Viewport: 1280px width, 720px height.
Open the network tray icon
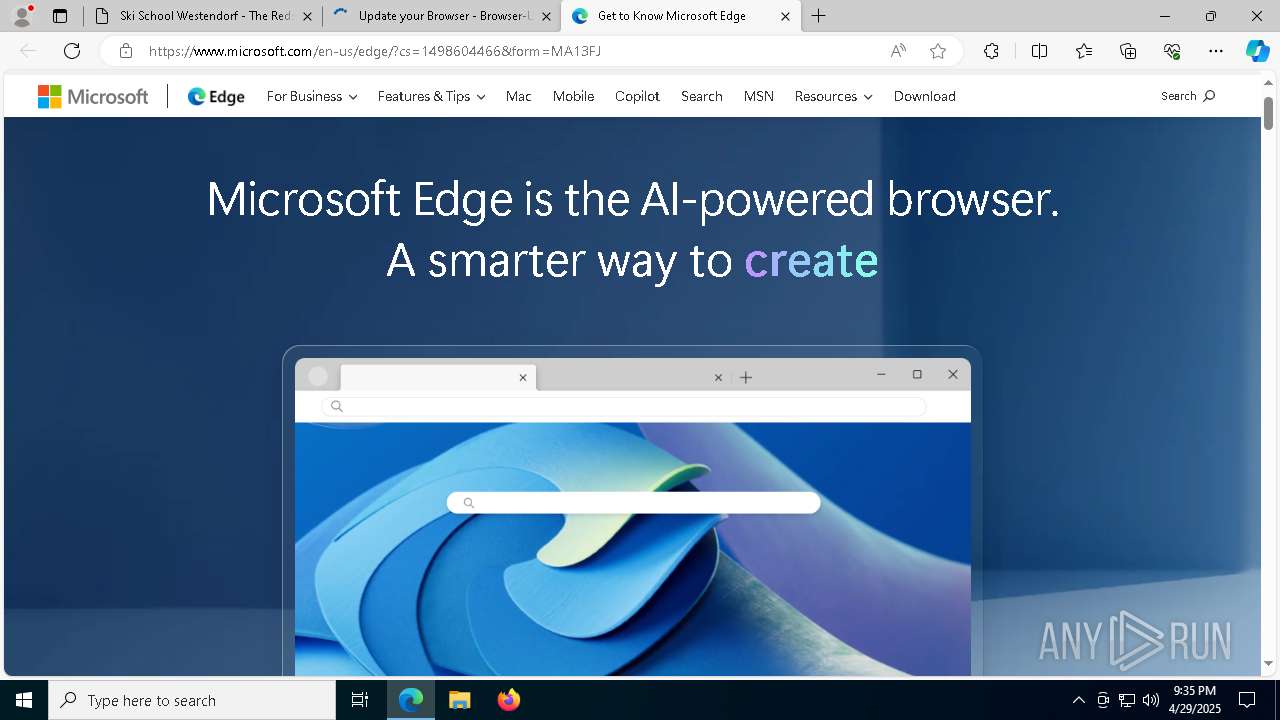click(1127, 700)
